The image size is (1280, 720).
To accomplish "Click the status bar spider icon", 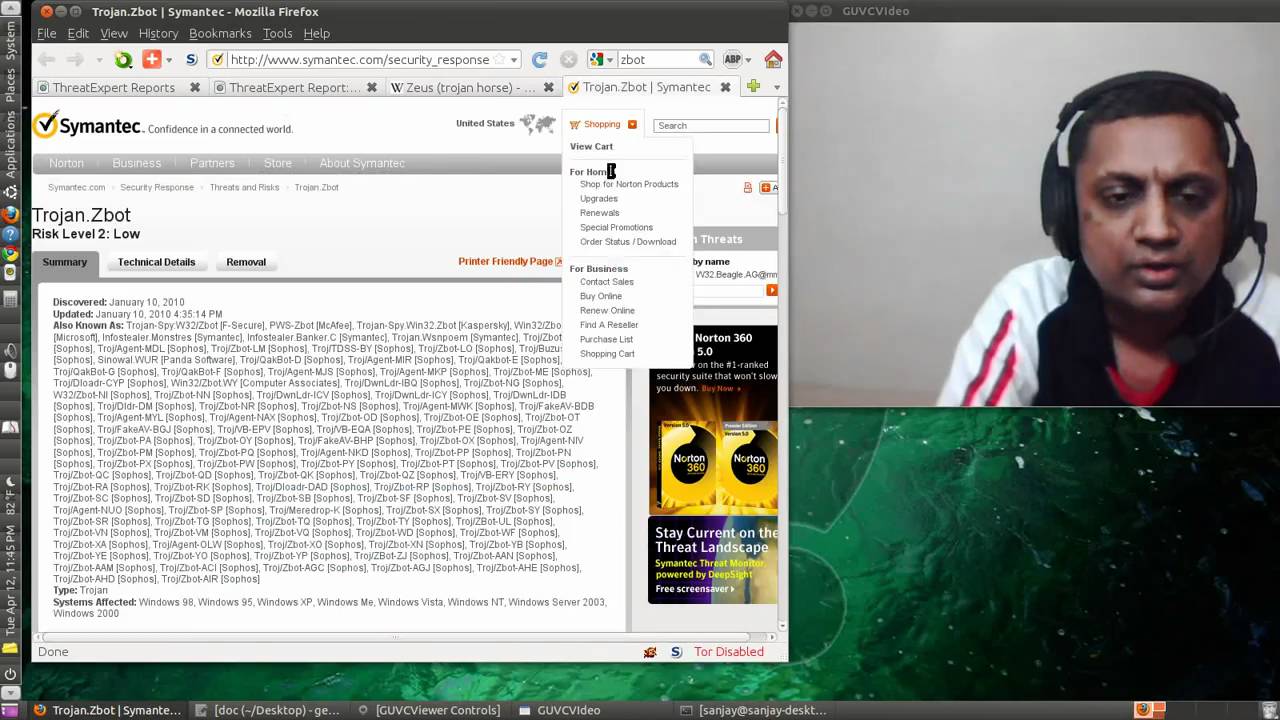I will coord(650,652).
